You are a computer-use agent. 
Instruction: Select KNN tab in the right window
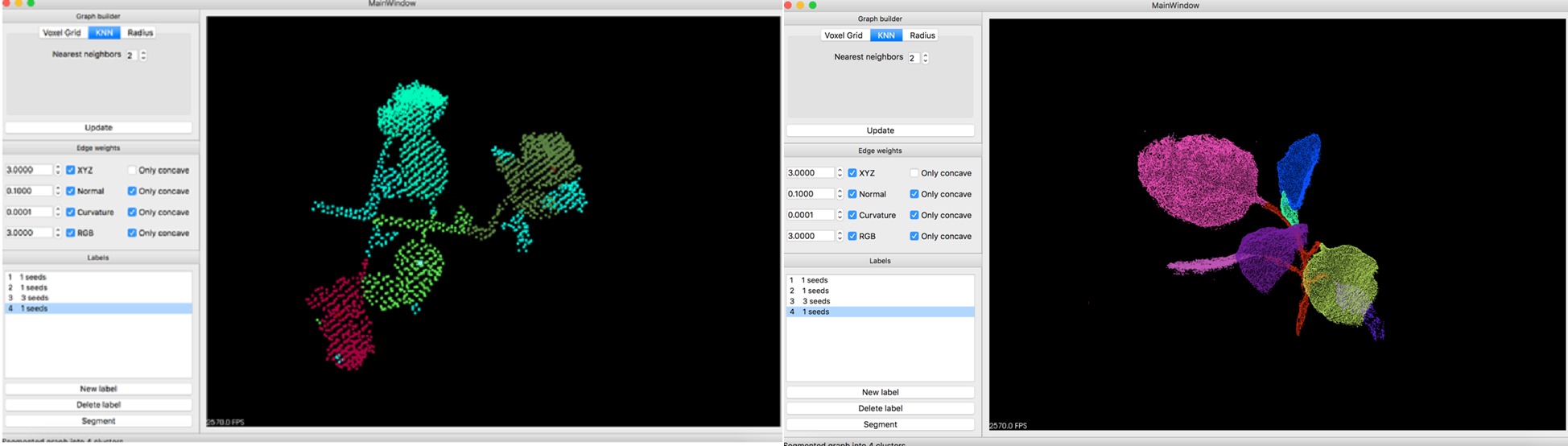click(x=885, y=35)
